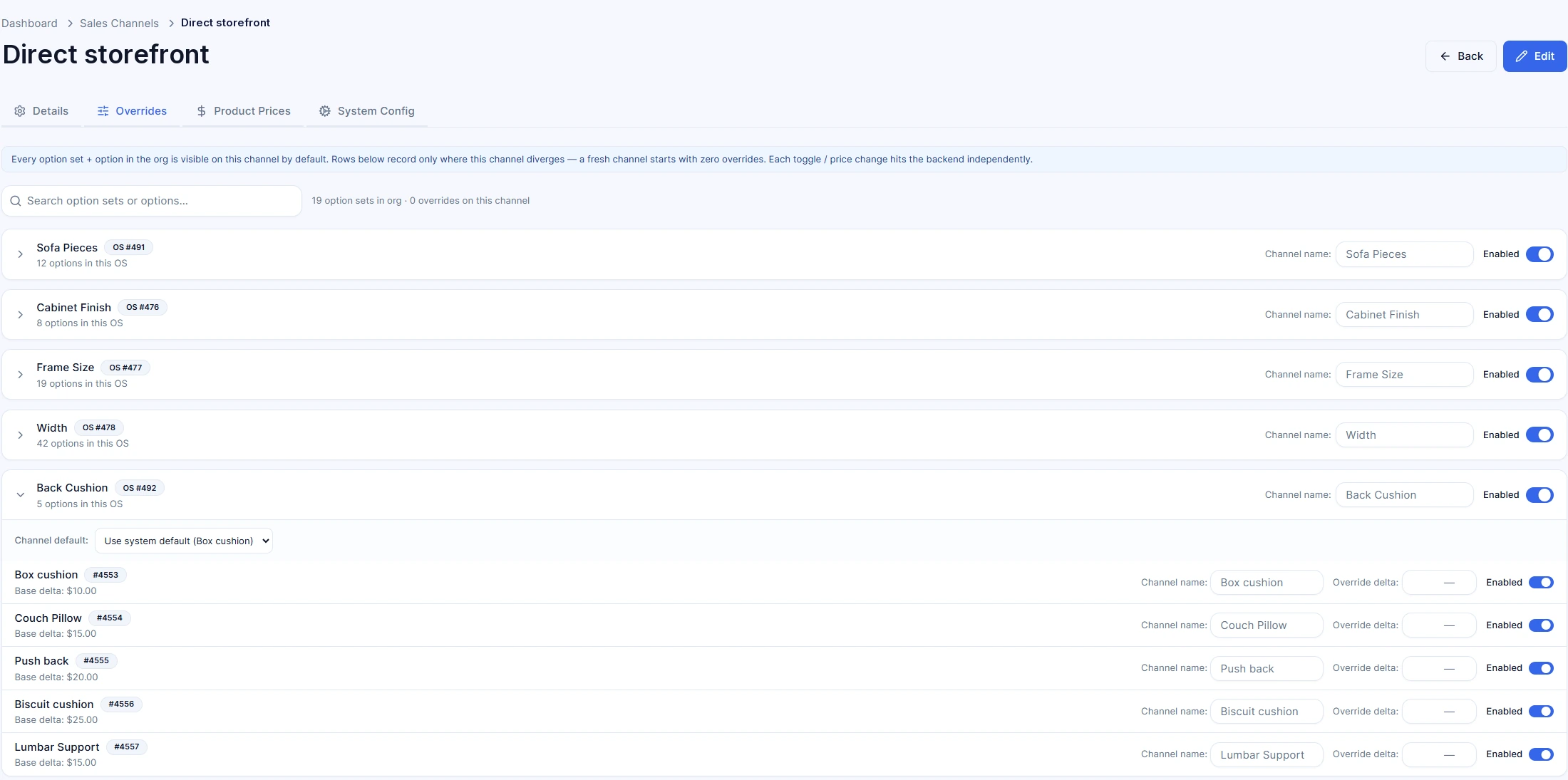Click breadcrumb chevron after Dashboard
This screenshot has width=1568, height=780.
(x=70, y=24)
